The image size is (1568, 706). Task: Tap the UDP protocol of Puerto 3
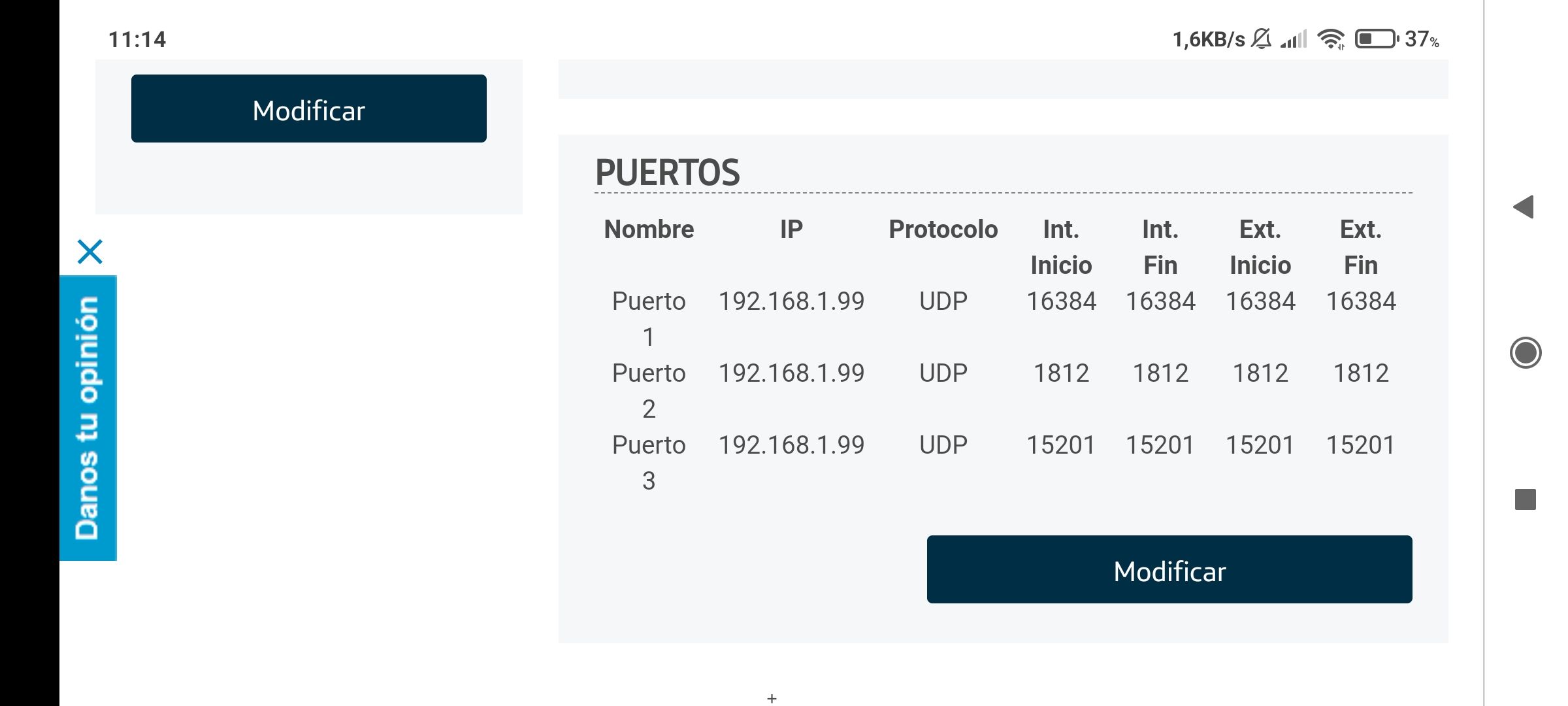(x=943, y=445)
